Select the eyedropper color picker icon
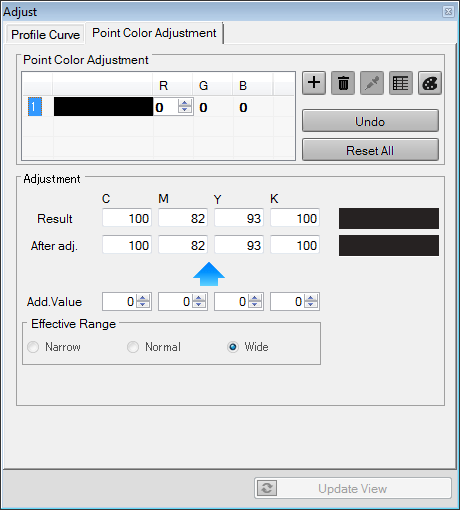Screen dimensions: 460x510 (372, 83)
